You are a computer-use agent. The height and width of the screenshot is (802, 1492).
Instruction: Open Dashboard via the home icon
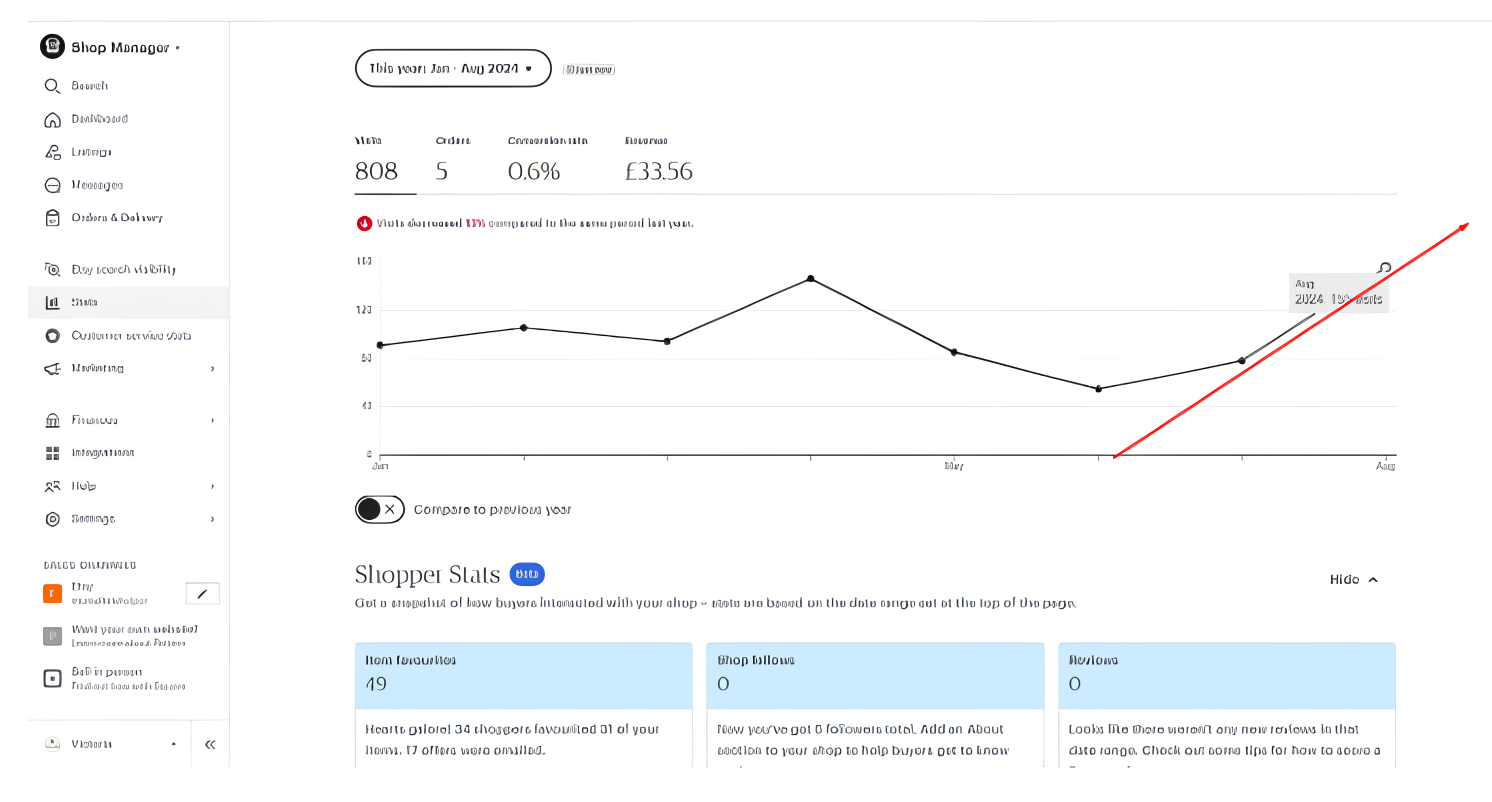pos(53,120)
